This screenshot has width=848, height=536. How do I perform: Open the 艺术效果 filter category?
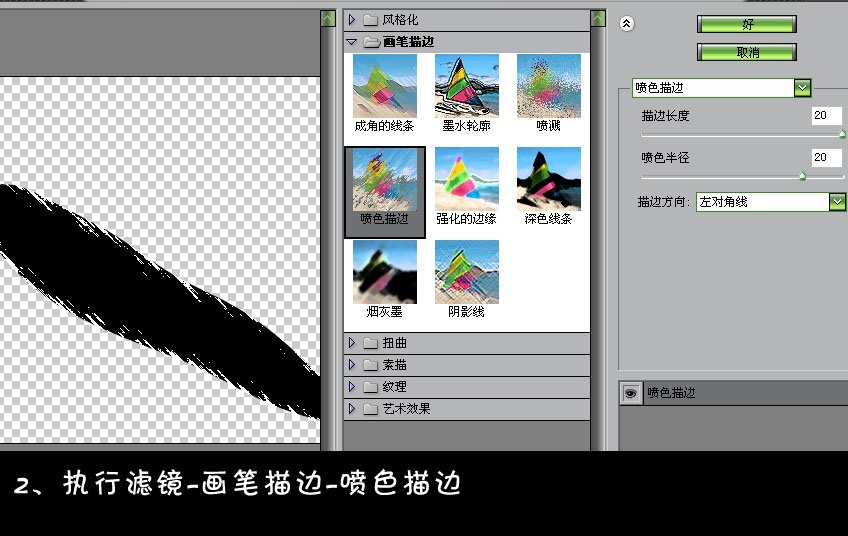point(352,409)
